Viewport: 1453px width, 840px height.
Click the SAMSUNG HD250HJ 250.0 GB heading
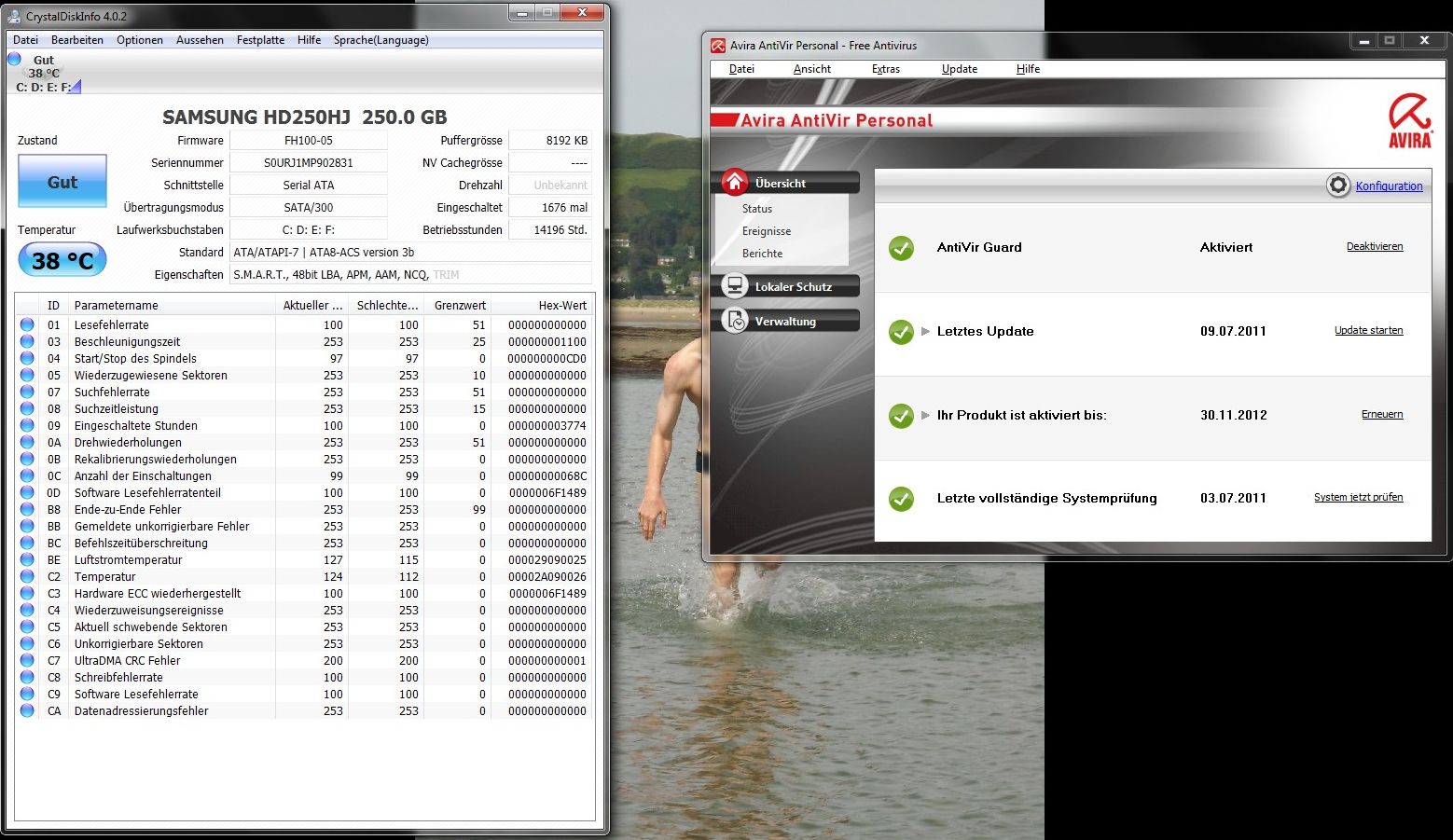tap(304, 117)
